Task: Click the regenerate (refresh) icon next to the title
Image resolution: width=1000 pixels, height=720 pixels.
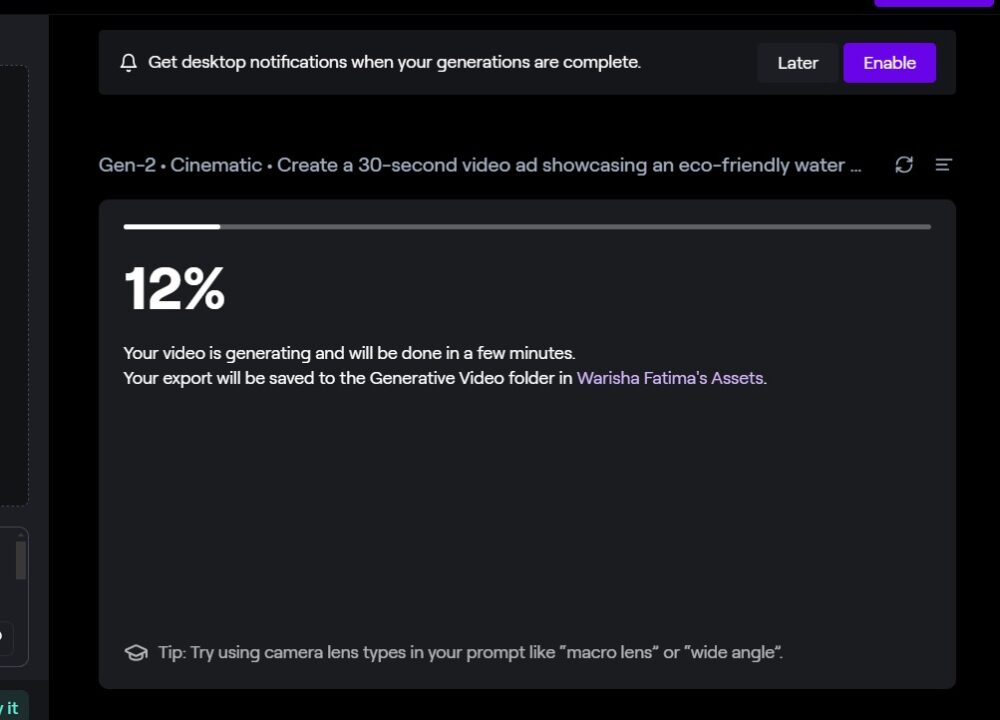Action: pos(904,165)
